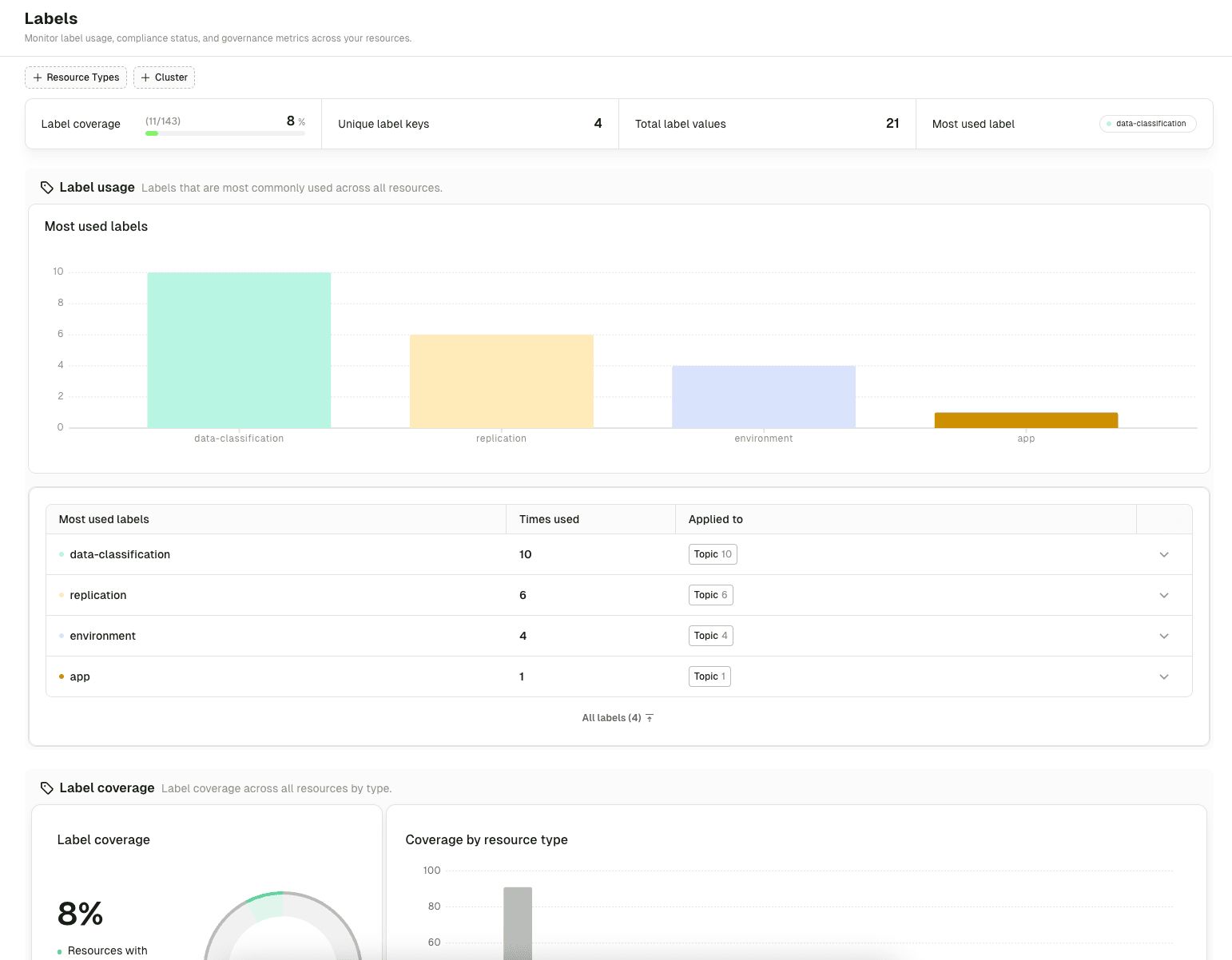Click the data-classification color dot in the table
This screenshot has width=1232, height=960.
click(x=62, y=553)
